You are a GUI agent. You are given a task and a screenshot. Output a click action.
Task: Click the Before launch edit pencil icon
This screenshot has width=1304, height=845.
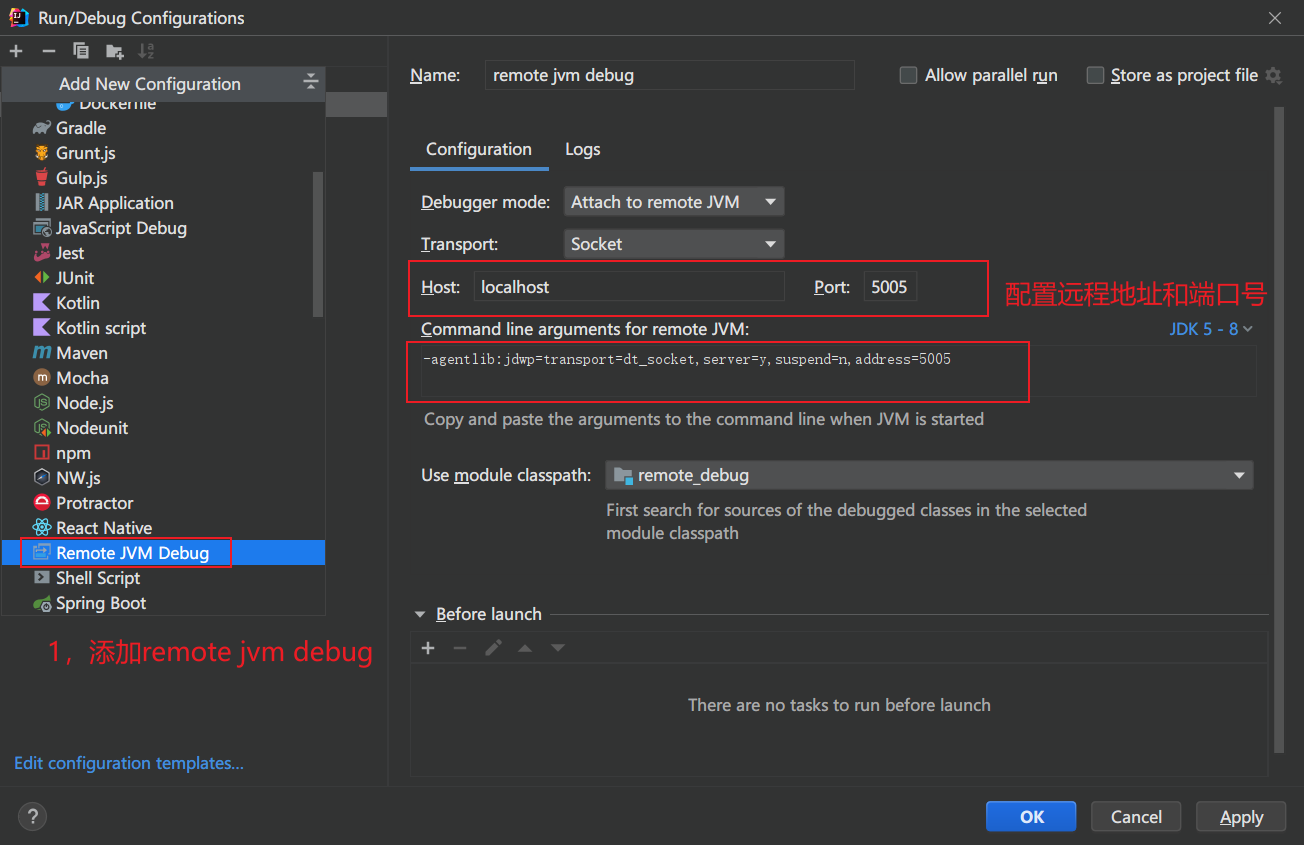click(x=493, y=648)
